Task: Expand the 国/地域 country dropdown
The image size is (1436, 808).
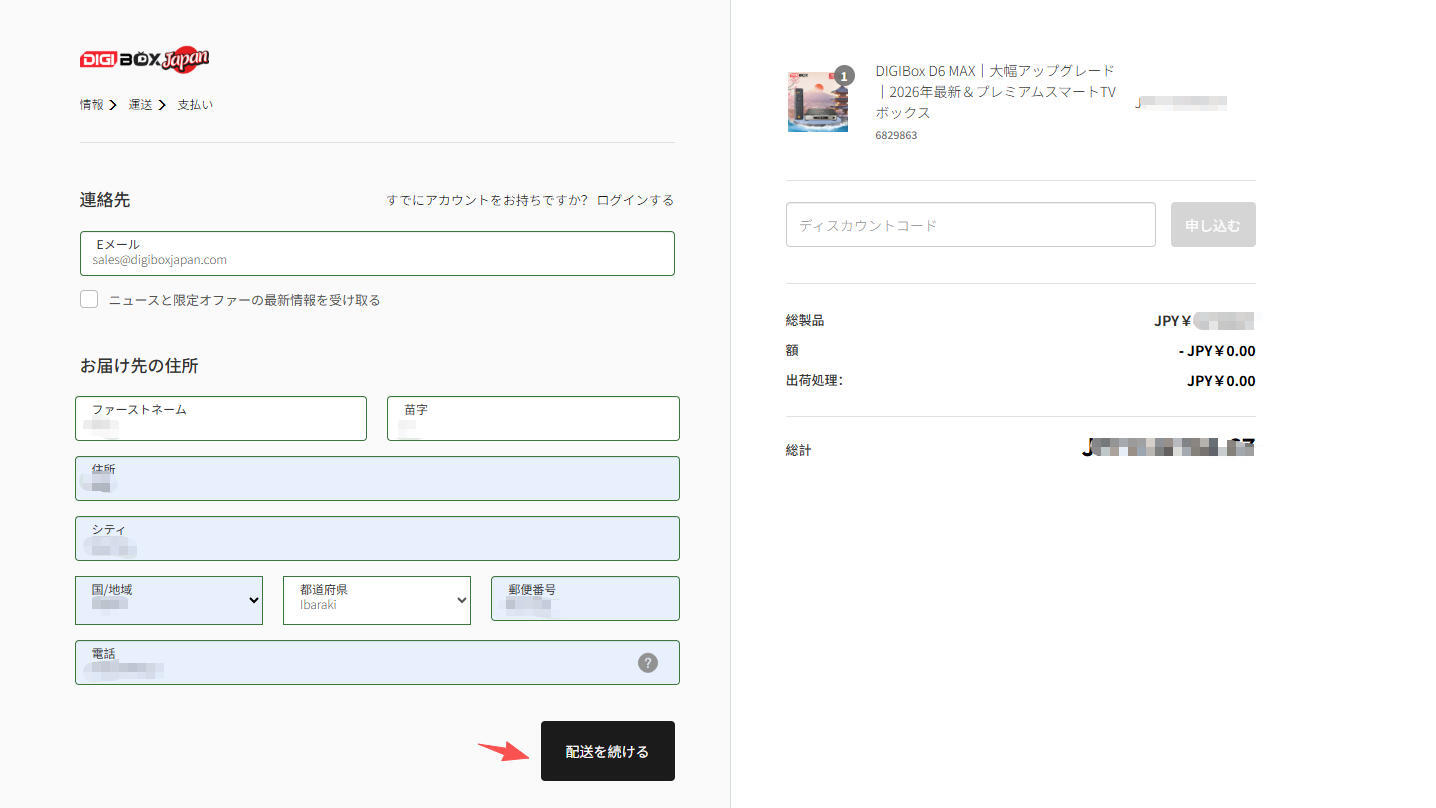Action: 169,600
